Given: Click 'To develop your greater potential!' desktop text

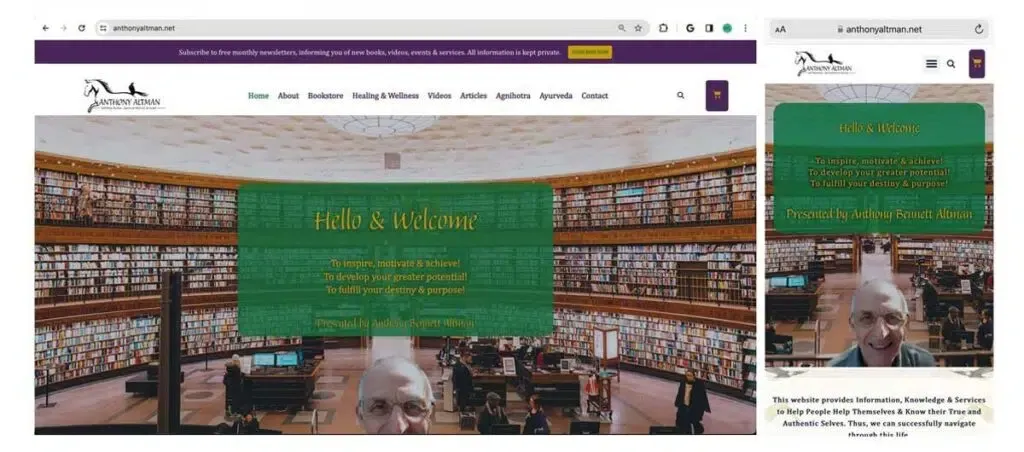Looking at the screenshot, I should pyautogui.click(x=395, y=276).
